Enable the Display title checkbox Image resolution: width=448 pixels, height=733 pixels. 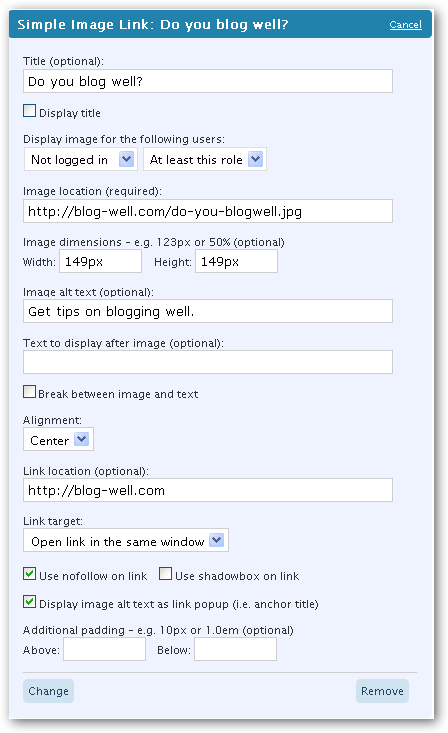[29, 111]
